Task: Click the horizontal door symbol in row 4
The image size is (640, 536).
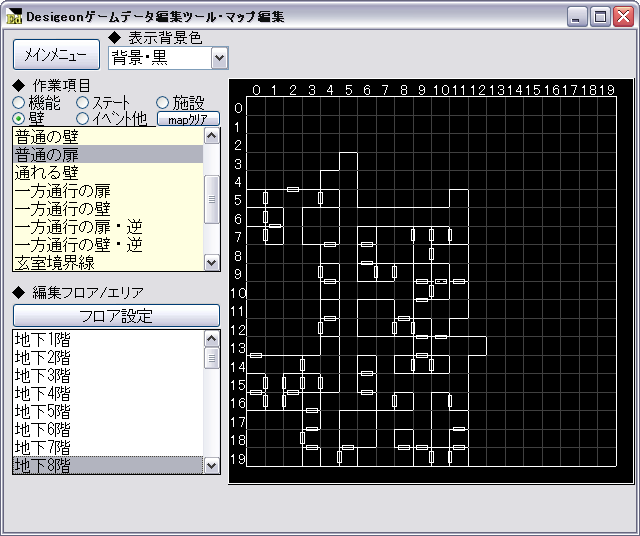Action: pos(293,189)
